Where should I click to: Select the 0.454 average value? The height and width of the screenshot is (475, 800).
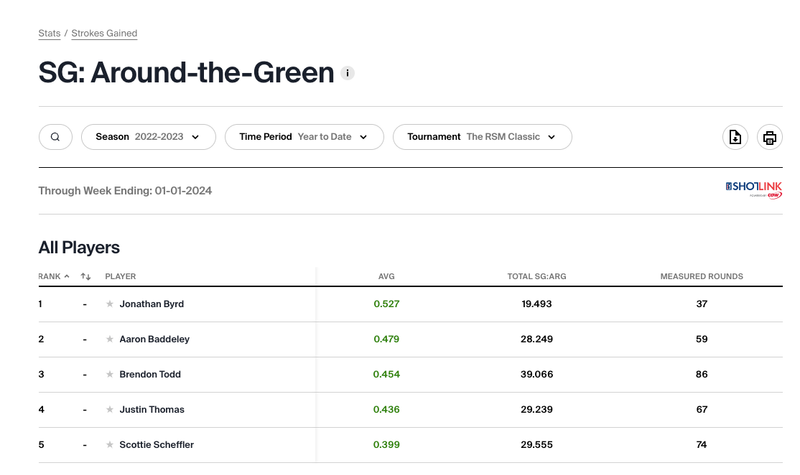click(386, 374)
